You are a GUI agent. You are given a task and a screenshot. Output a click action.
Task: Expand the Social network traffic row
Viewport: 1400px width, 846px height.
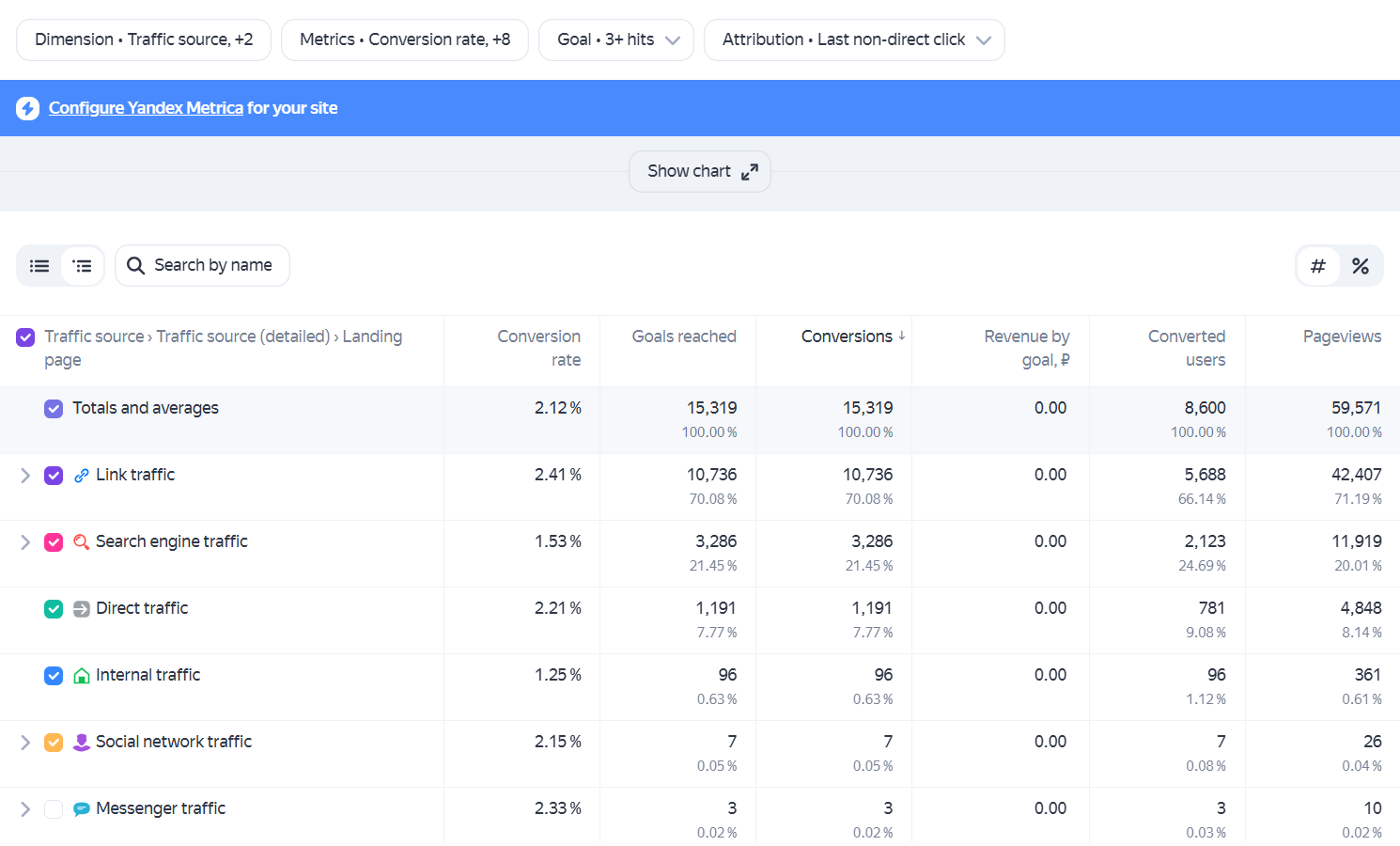click(x=25, y=743)
